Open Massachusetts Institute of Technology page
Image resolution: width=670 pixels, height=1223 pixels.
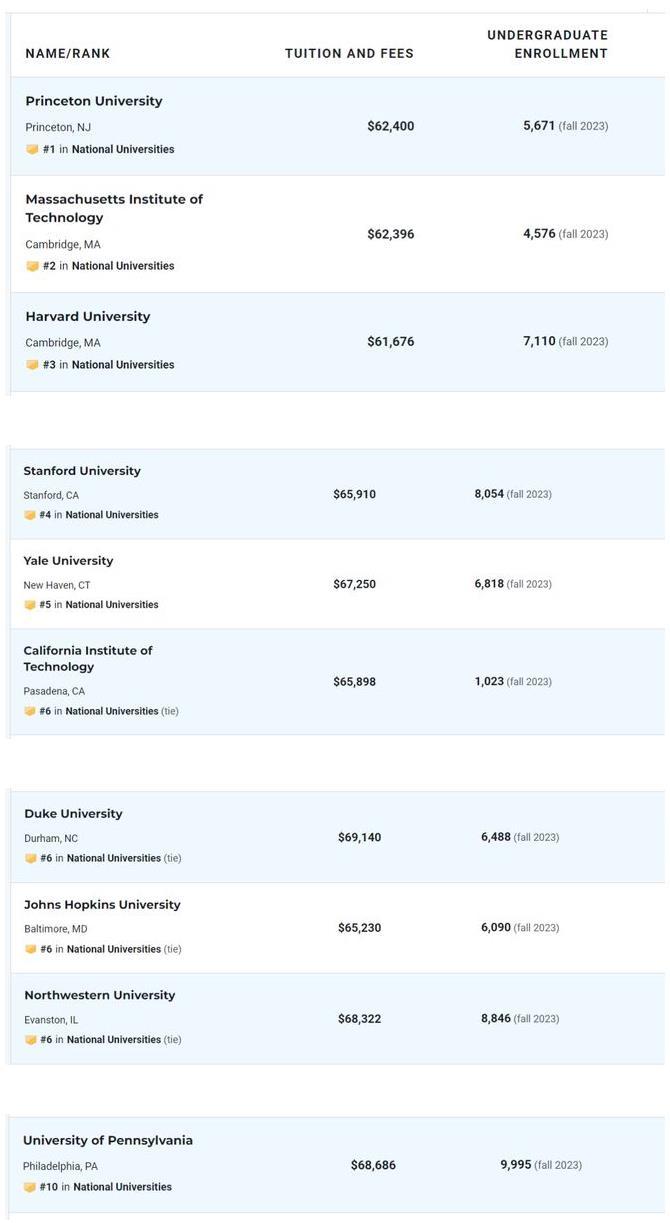[114, 208]
